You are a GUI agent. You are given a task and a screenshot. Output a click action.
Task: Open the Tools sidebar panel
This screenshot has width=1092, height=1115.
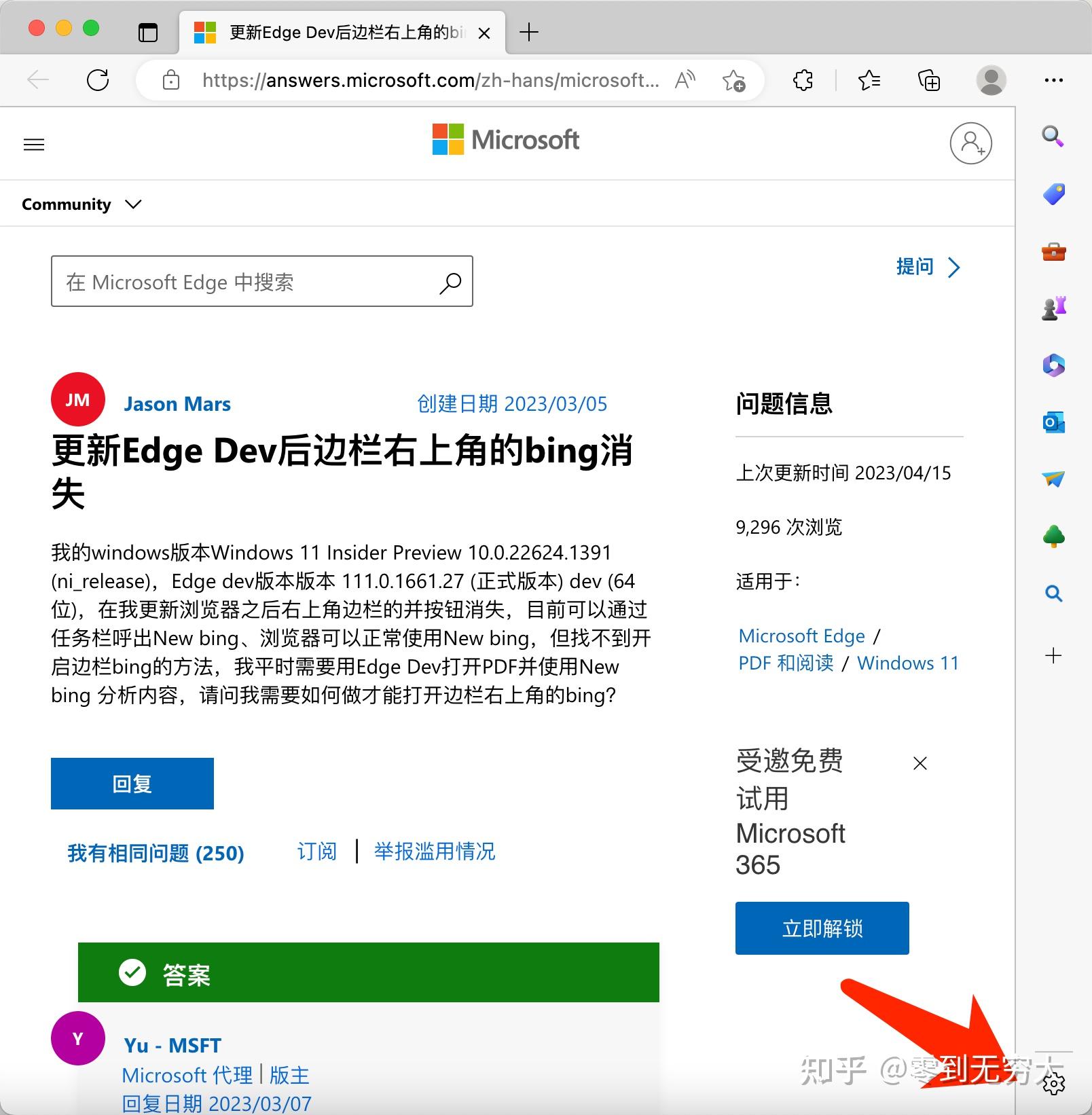pyautogui.click(x=1053, y=251)
